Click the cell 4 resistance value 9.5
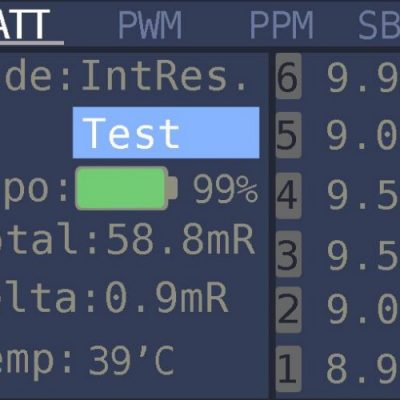The height and width of the screenshot is (400, 400). [363, 195]
